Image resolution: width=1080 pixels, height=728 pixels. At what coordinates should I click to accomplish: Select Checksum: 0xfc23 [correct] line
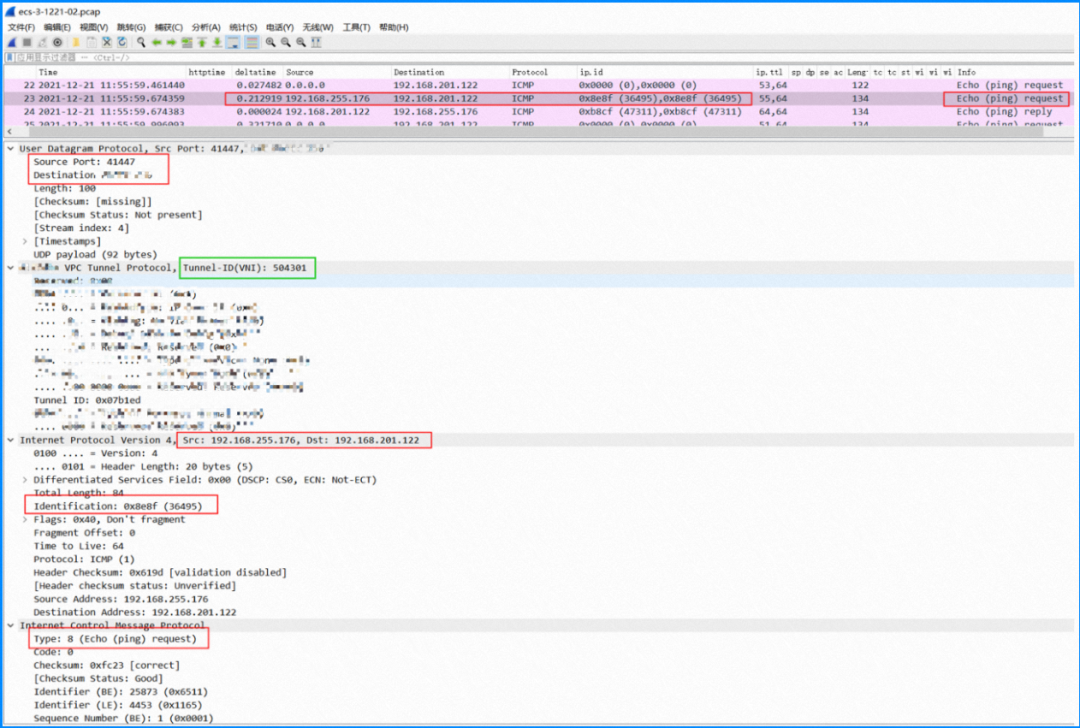click(107, 665)
